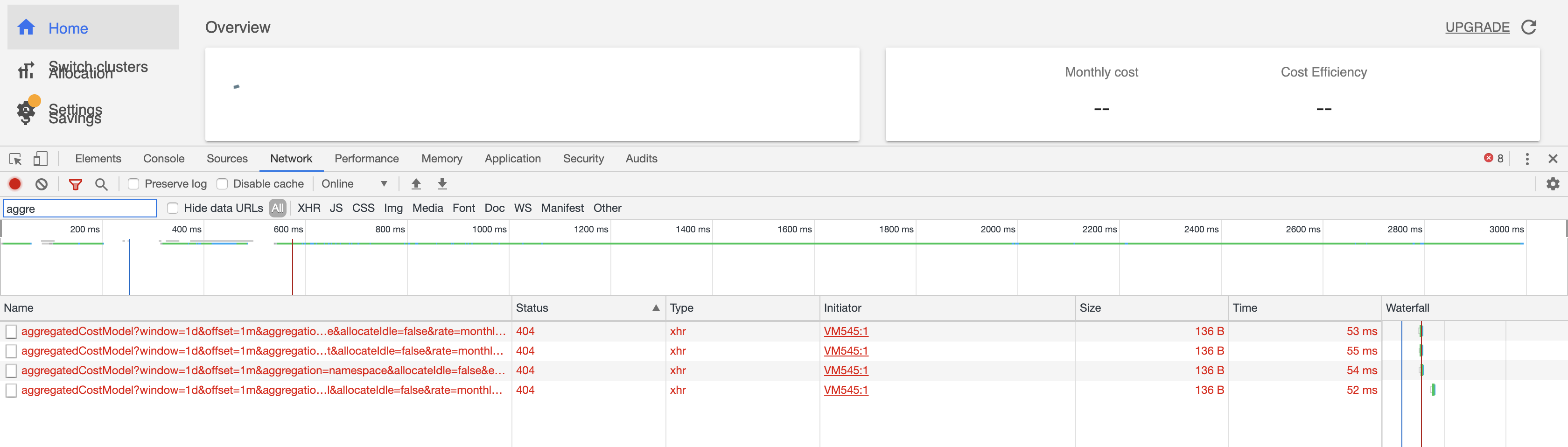Toggle the device toolbar
This screenshot has height=447, width=1568.
(40, 158)
